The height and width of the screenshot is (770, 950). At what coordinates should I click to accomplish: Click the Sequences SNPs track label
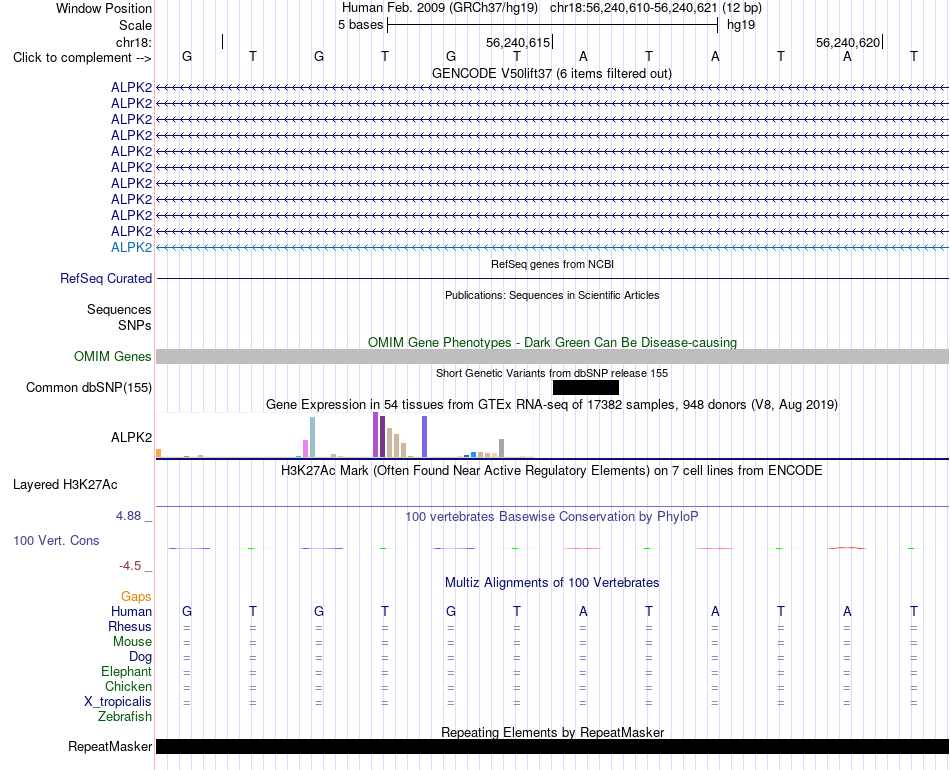119,317
